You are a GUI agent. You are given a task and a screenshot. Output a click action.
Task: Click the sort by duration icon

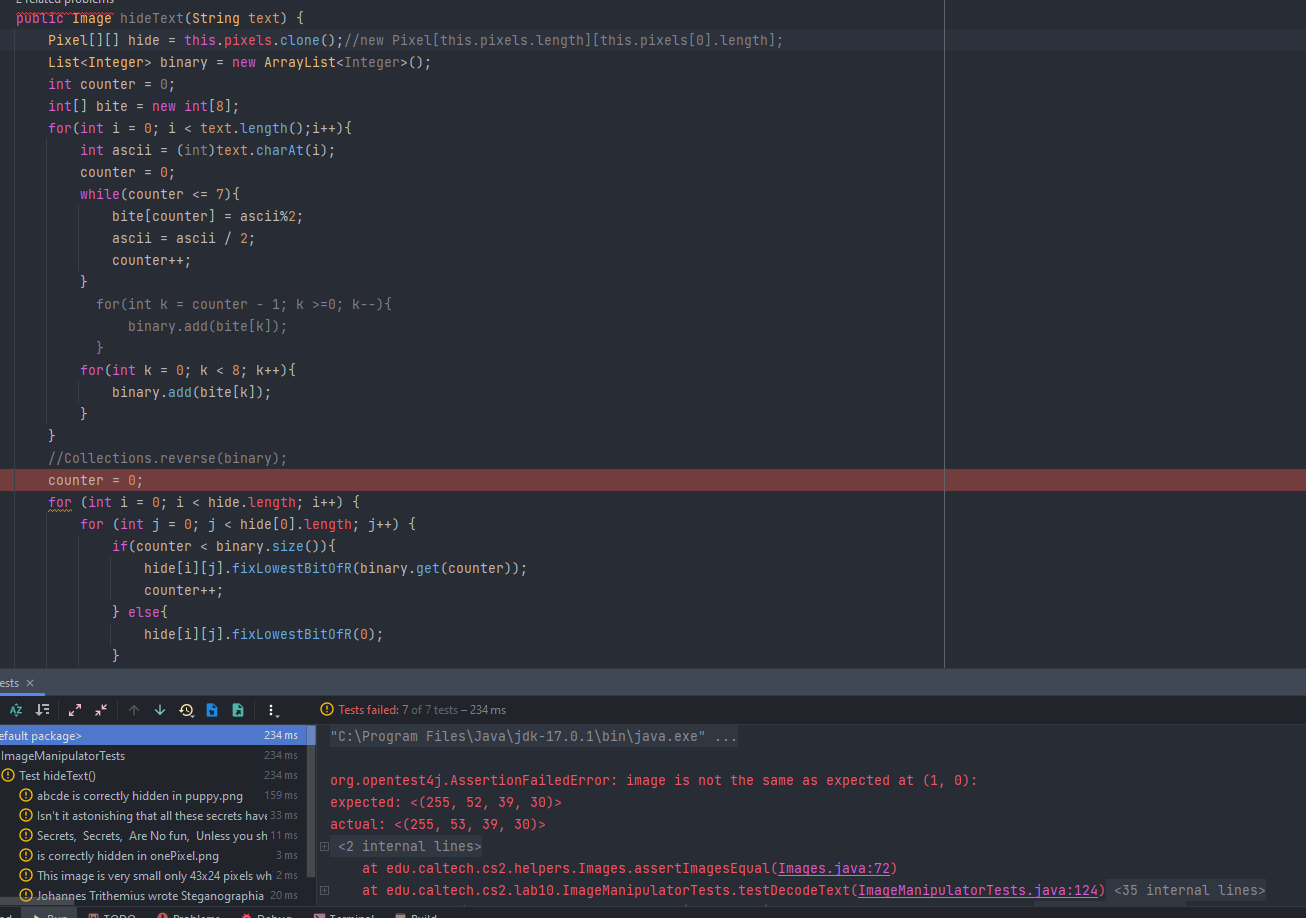[x=42, y=710]
